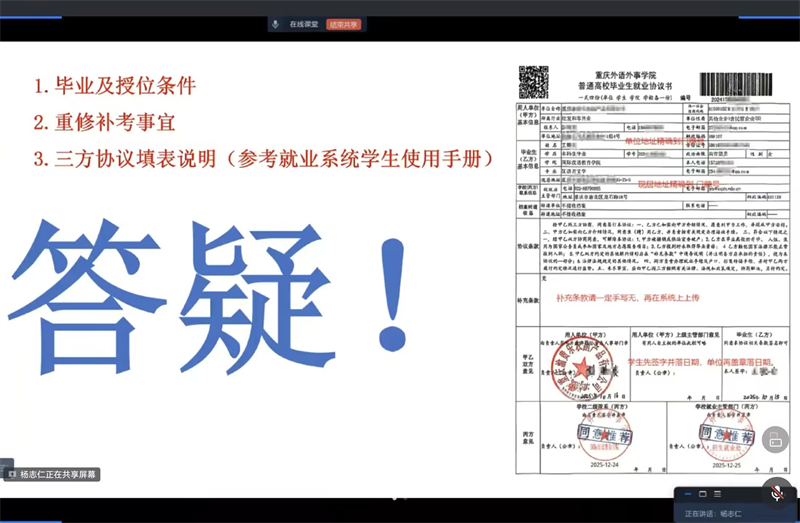Click the screen-share icon beside 杨志仁正在共享屏幕
The image size is (800, 523).
coord(12,475)
